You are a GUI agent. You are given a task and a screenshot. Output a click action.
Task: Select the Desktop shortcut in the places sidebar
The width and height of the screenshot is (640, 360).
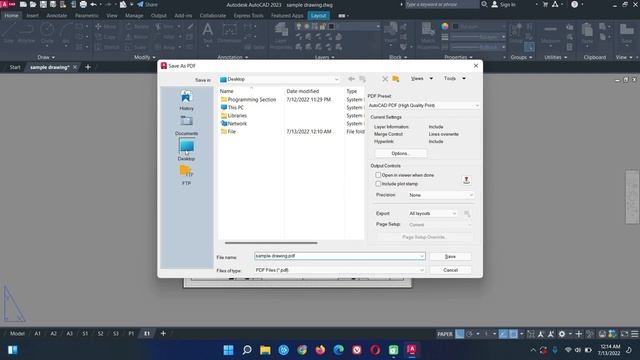coord(186,150)
